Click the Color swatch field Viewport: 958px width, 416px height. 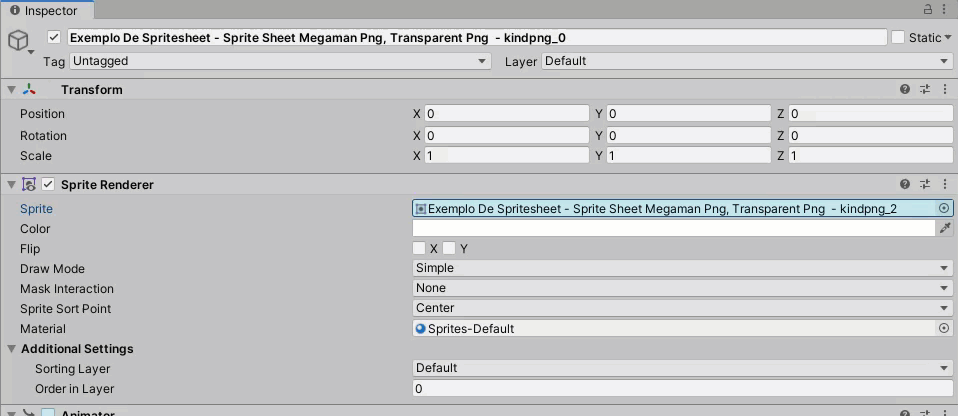[674, 228]
